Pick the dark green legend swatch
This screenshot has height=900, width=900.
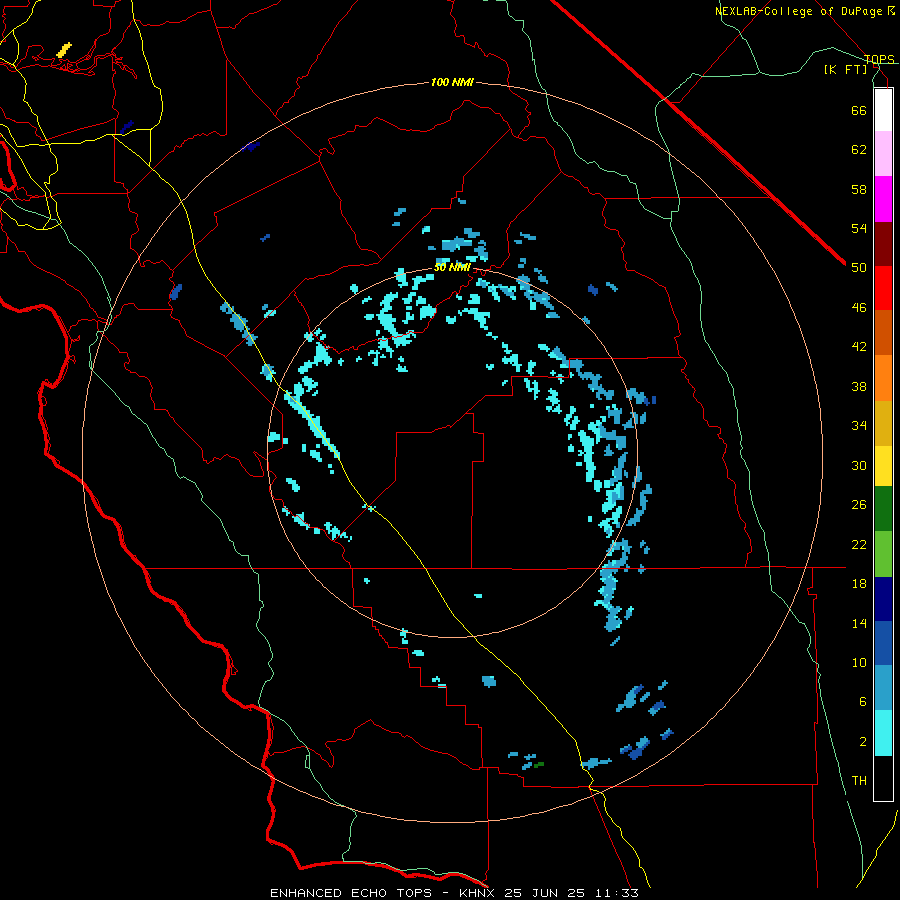[883, 509]
